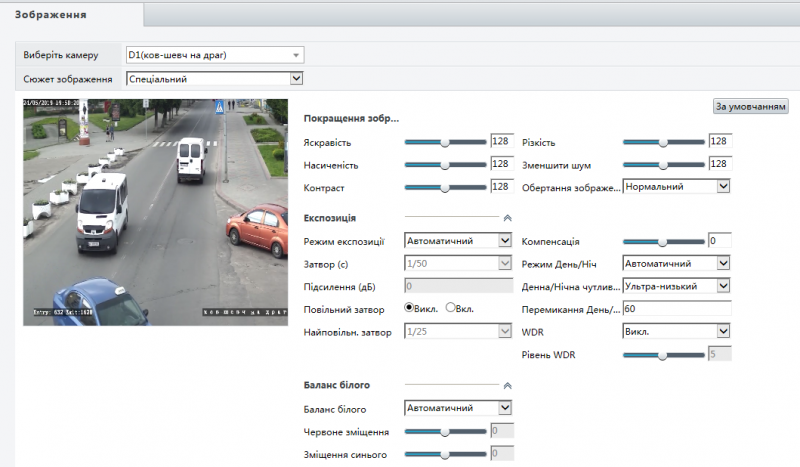
Task: Open the Обертання зображення dropdown
Action: (x=676, y=187)
